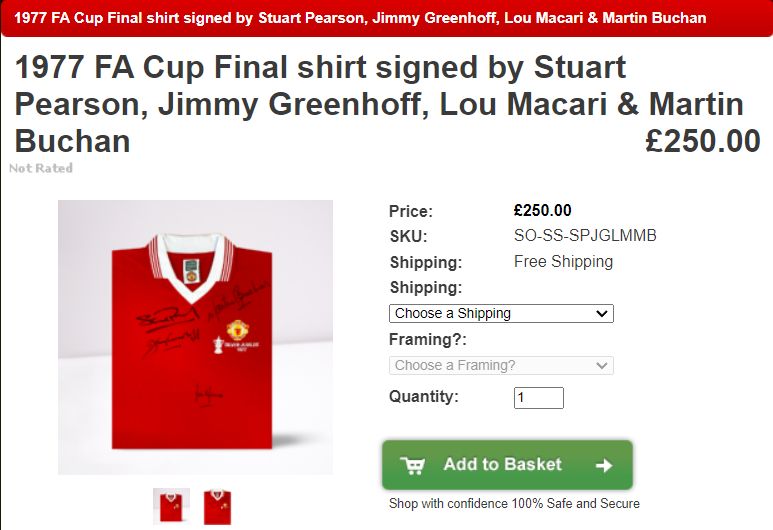Screen dimensions: 773x530
Task: Click the Add to Basket text
Action: tap(502, 464)
